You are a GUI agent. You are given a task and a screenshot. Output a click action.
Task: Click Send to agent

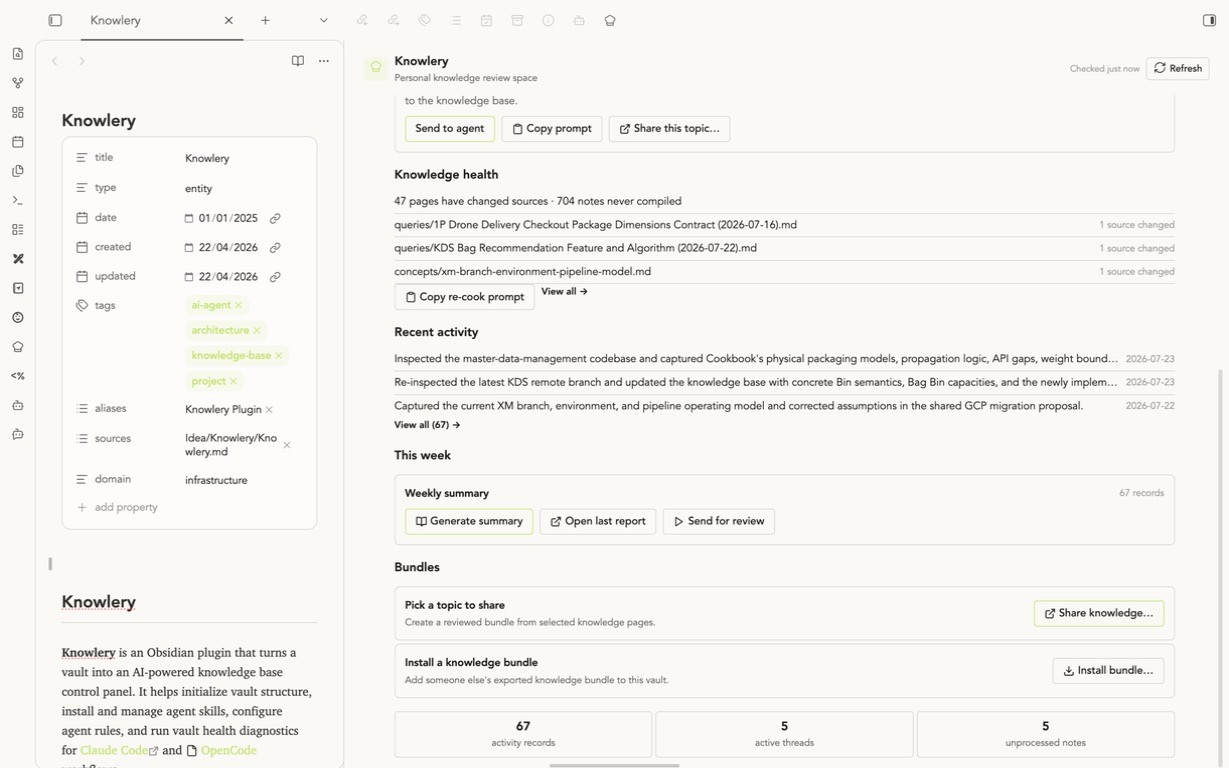coord(450,129)
